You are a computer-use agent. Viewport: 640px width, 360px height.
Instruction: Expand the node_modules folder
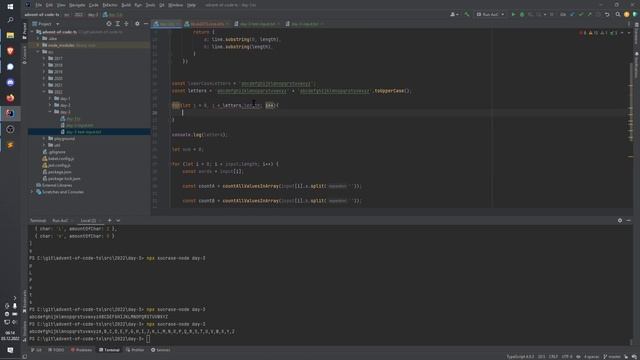[38, 45]
